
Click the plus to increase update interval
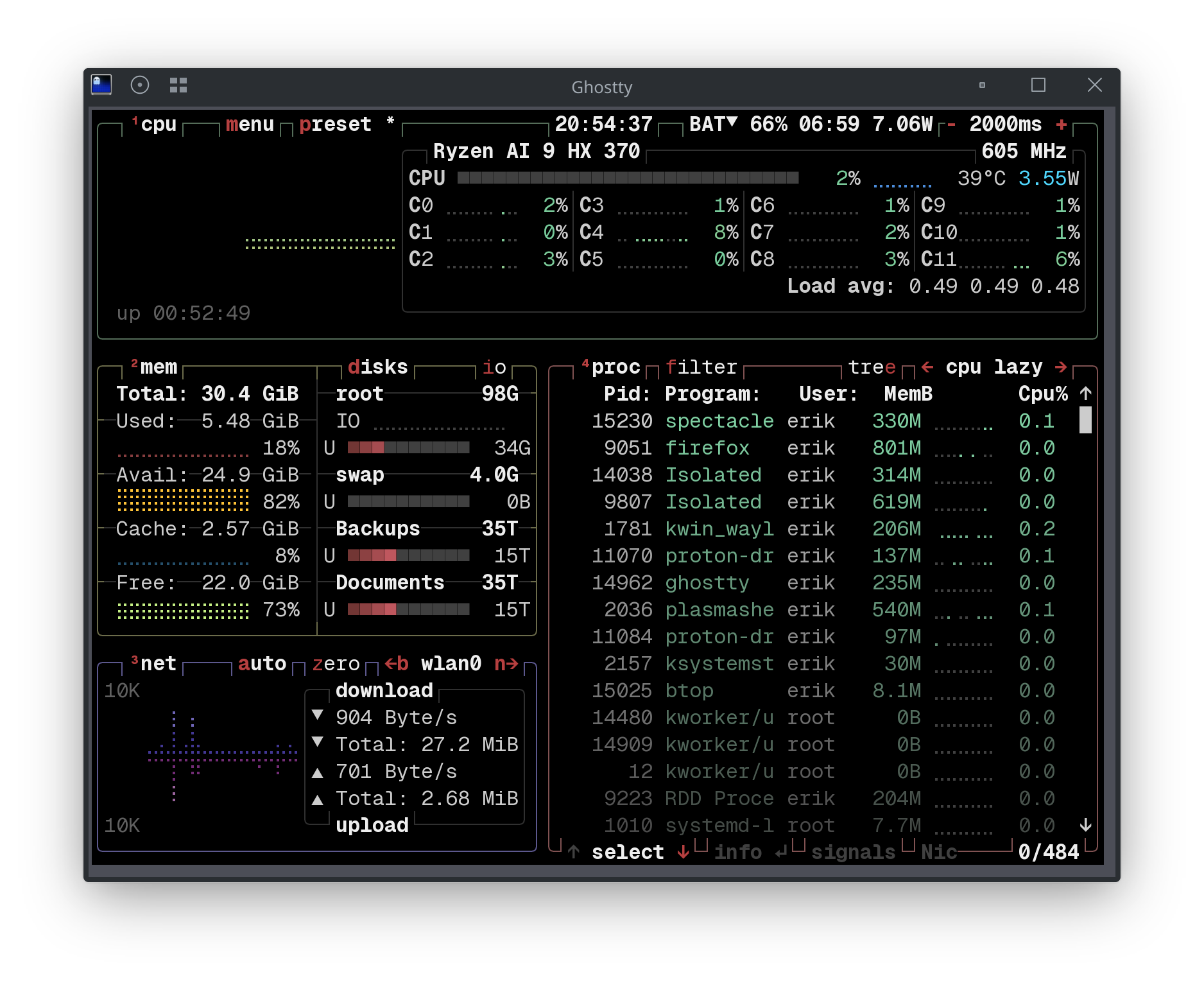click(1062, 124)
